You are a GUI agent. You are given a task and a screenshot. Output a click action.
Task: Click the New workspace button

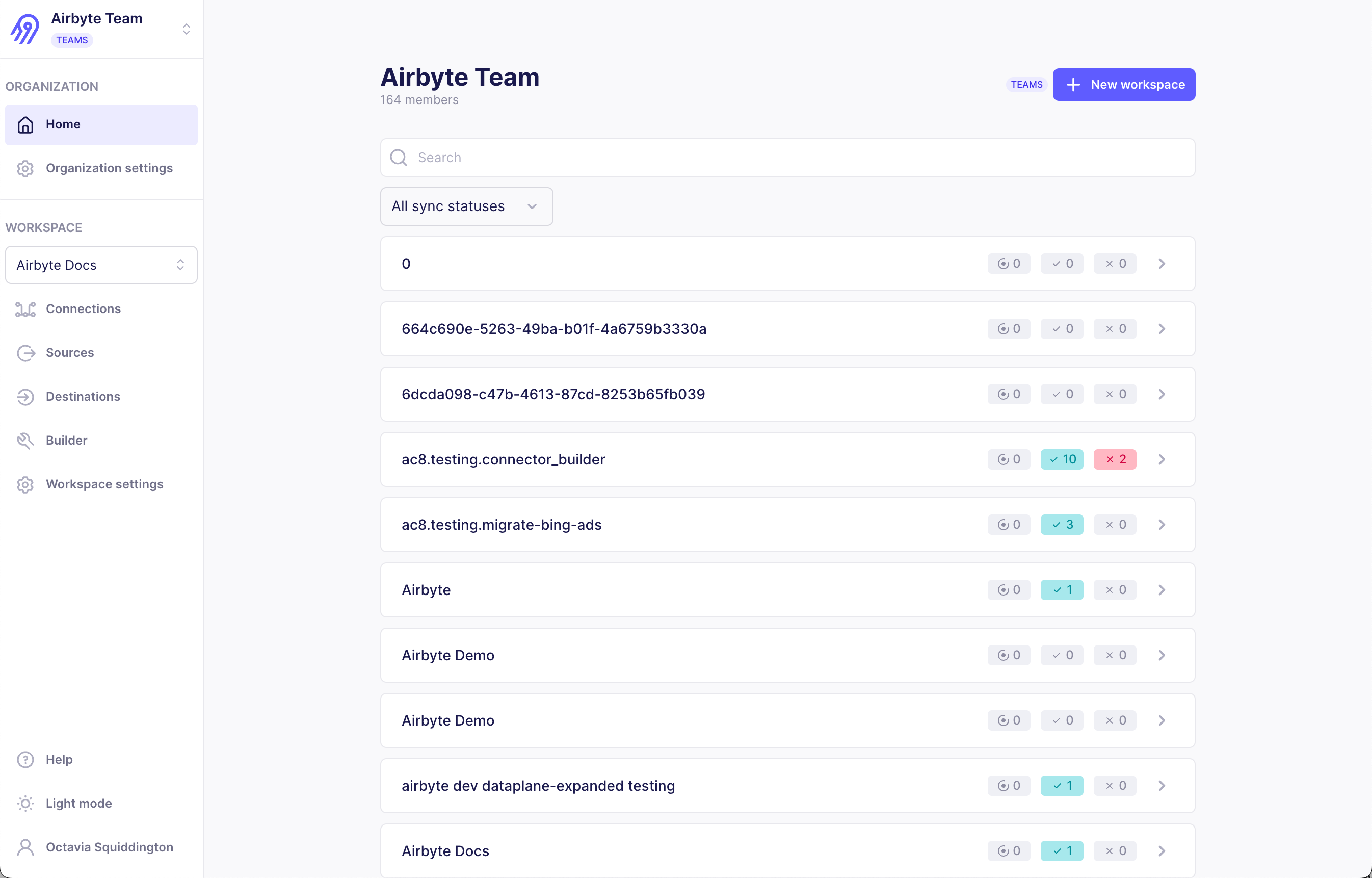[1124, 84]
